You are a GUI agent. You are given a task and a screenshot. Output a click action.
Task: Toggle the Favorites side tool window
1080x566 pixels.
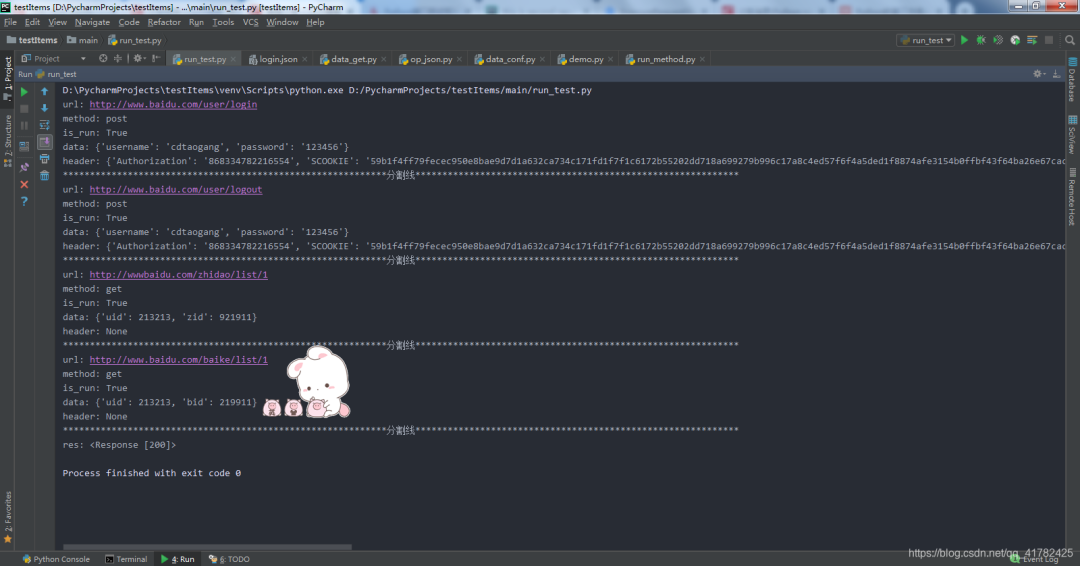pyautogui.click(x=8, y=516)
